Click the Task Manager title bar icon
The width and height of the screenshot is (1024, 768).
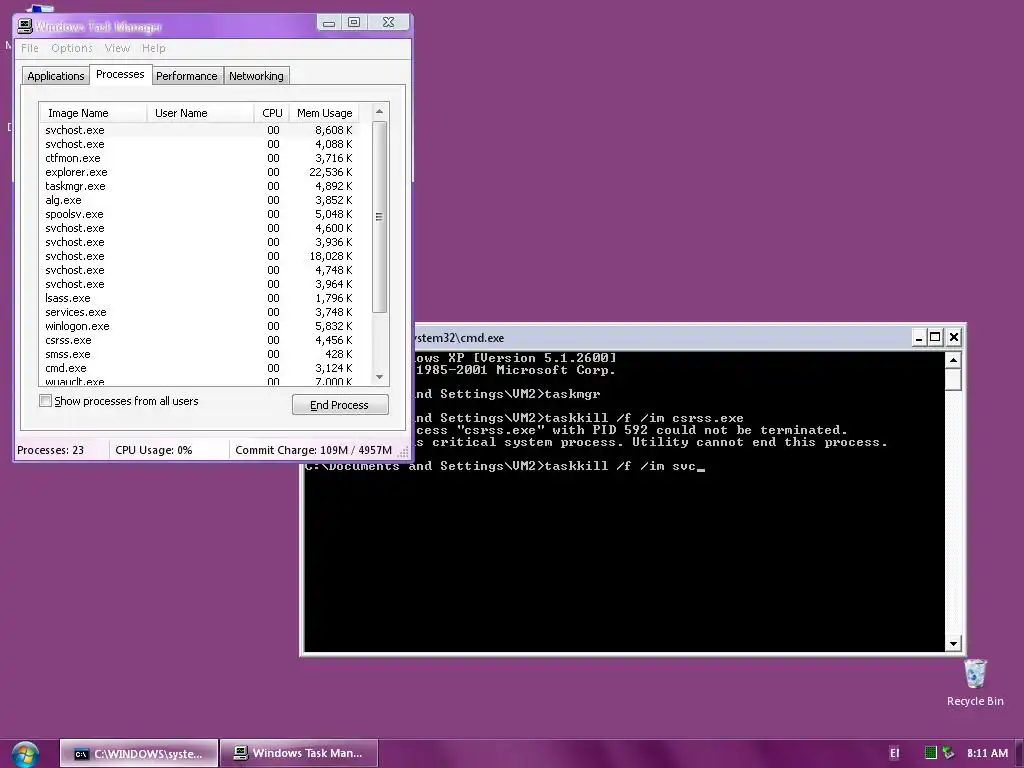tap(25, 26)
